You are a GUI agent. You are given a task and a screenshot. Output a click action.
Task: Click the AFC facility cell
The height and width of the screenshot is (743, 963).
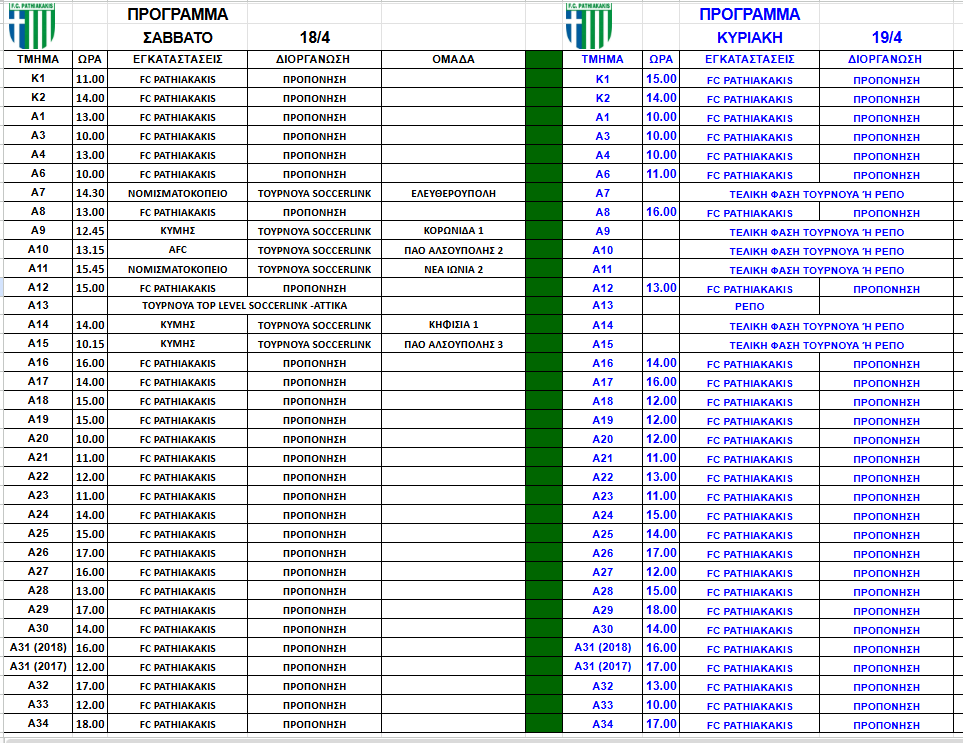click(x=178, y=250)
